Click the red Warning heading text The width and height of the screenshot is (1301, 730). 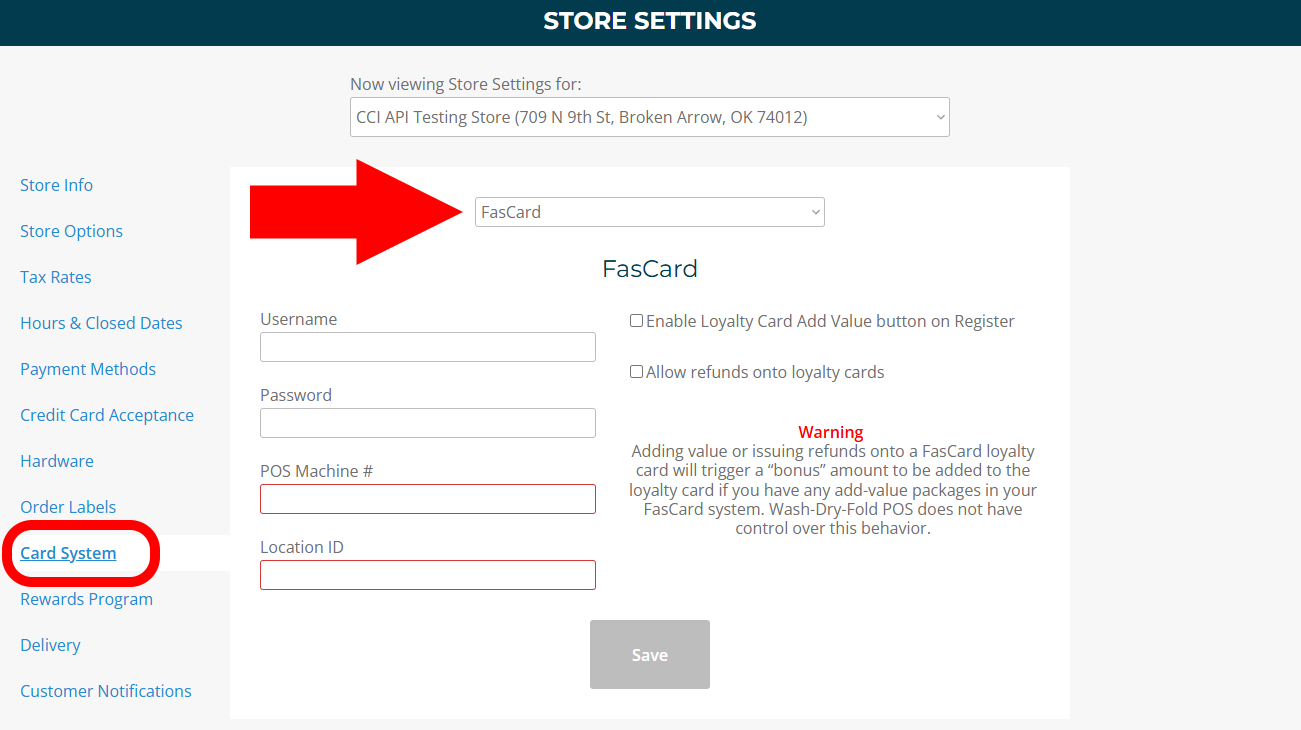(x=831, y=432)
